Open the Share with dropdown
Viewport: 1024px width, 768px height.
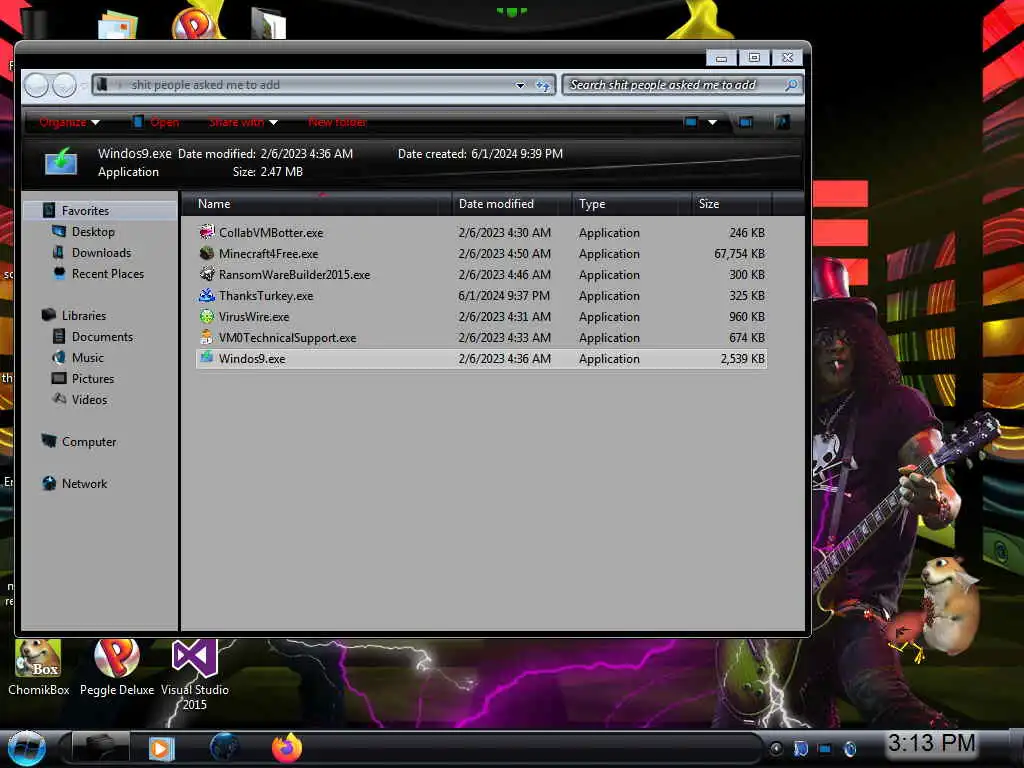click(244, 122)
